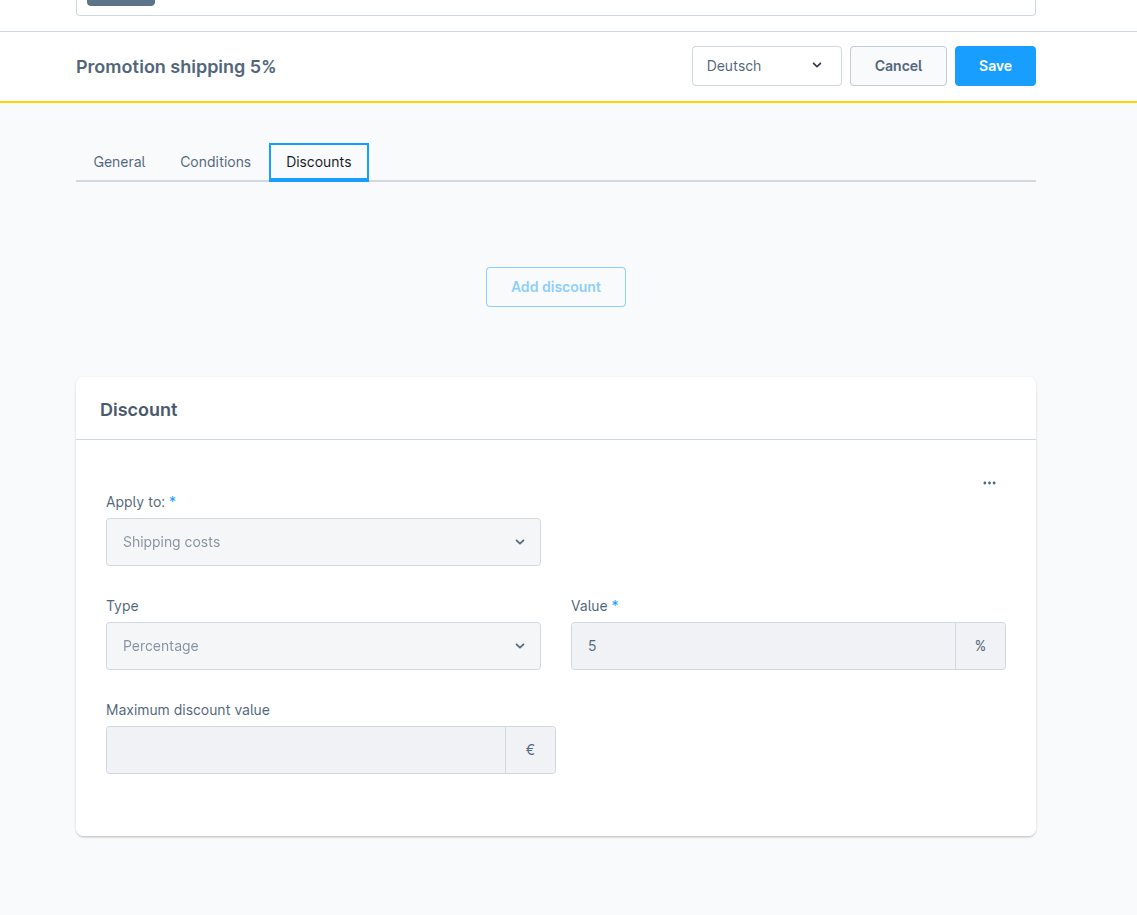Click the chevron arrow in the Apply to field
This screenshot has height=915, width=1137.
(520, 542)
